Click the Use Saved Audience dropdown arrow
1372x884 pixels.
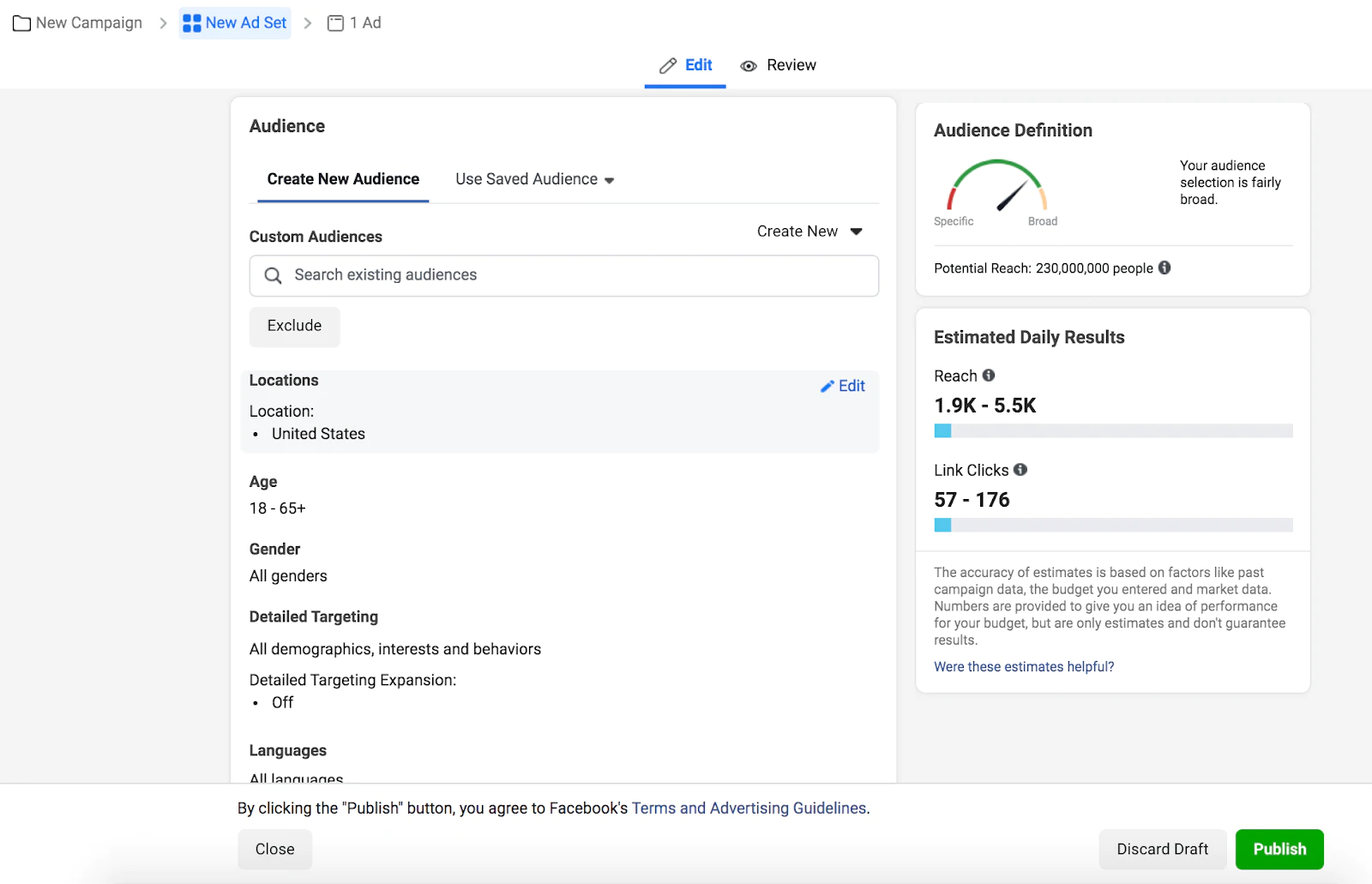[x=610, y=180]
